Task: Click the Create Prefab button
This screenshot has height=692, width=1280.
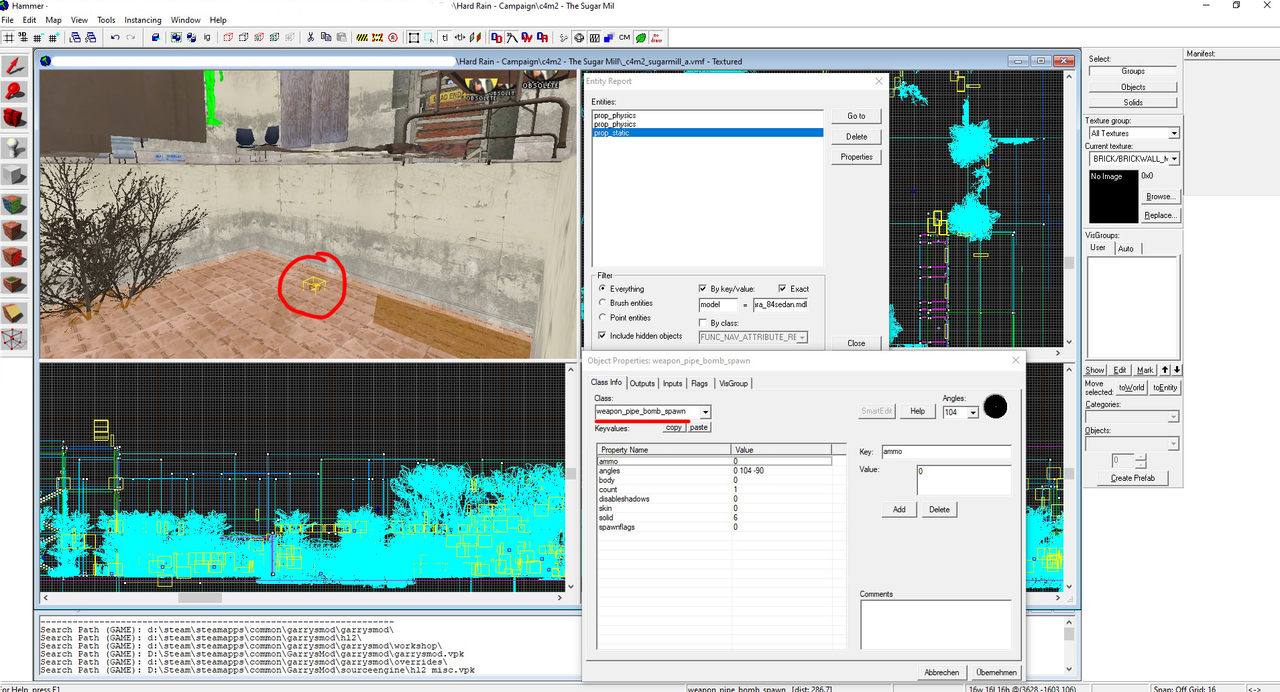Action: (1132, 478)
